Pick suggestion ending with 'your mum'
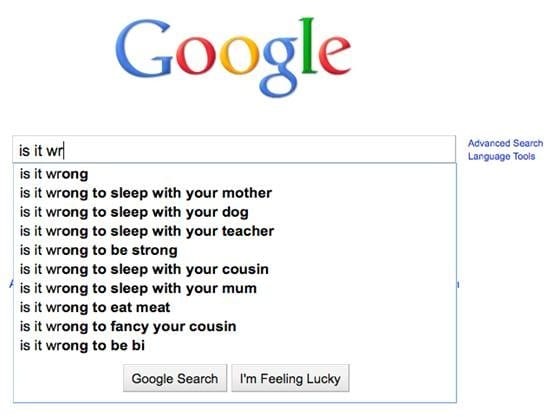 tap(234, 288)
